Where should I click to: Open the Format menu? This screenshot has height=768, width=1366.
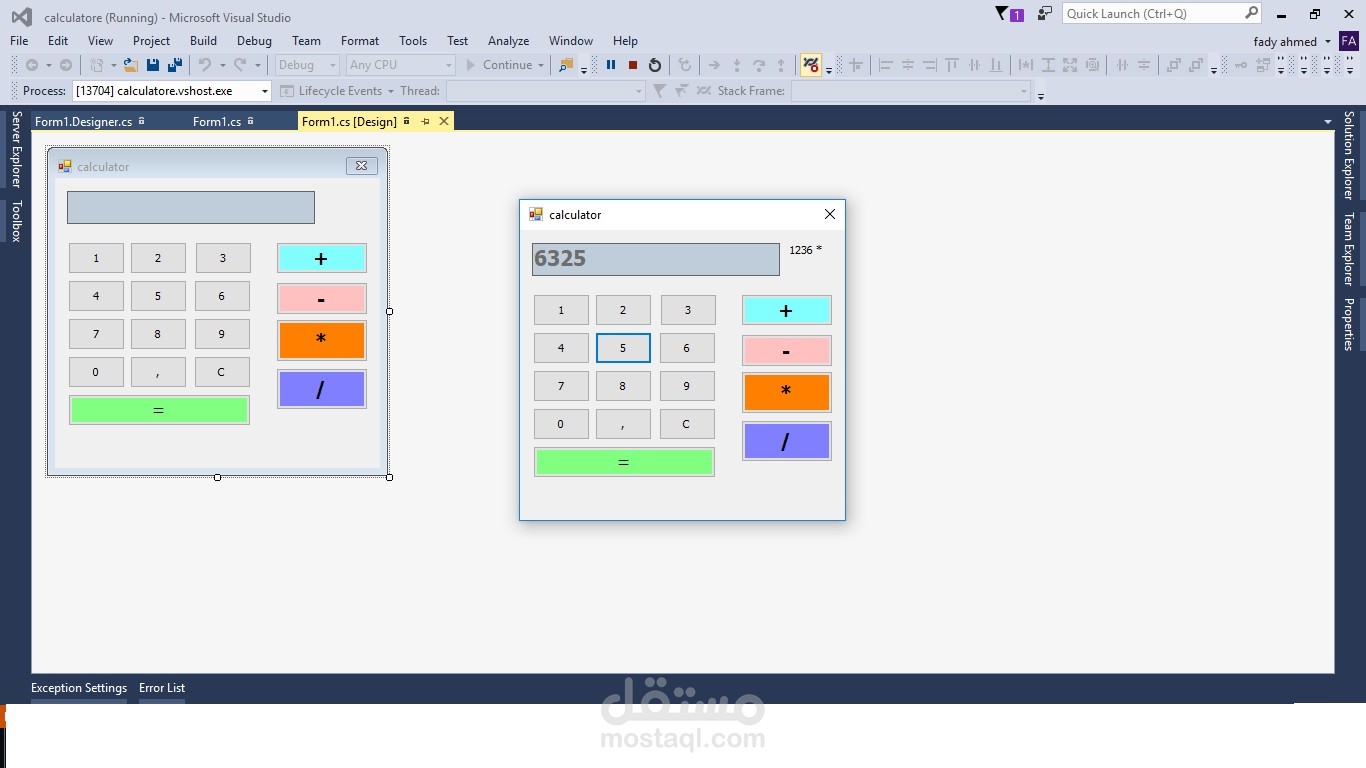click(x=360, y=41)
